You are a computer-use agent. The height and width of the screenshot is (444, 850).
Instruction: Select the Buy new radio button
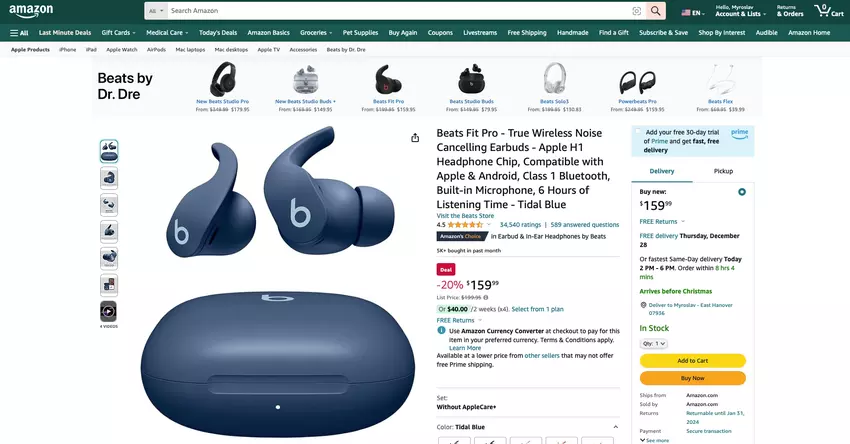point(742,191)
